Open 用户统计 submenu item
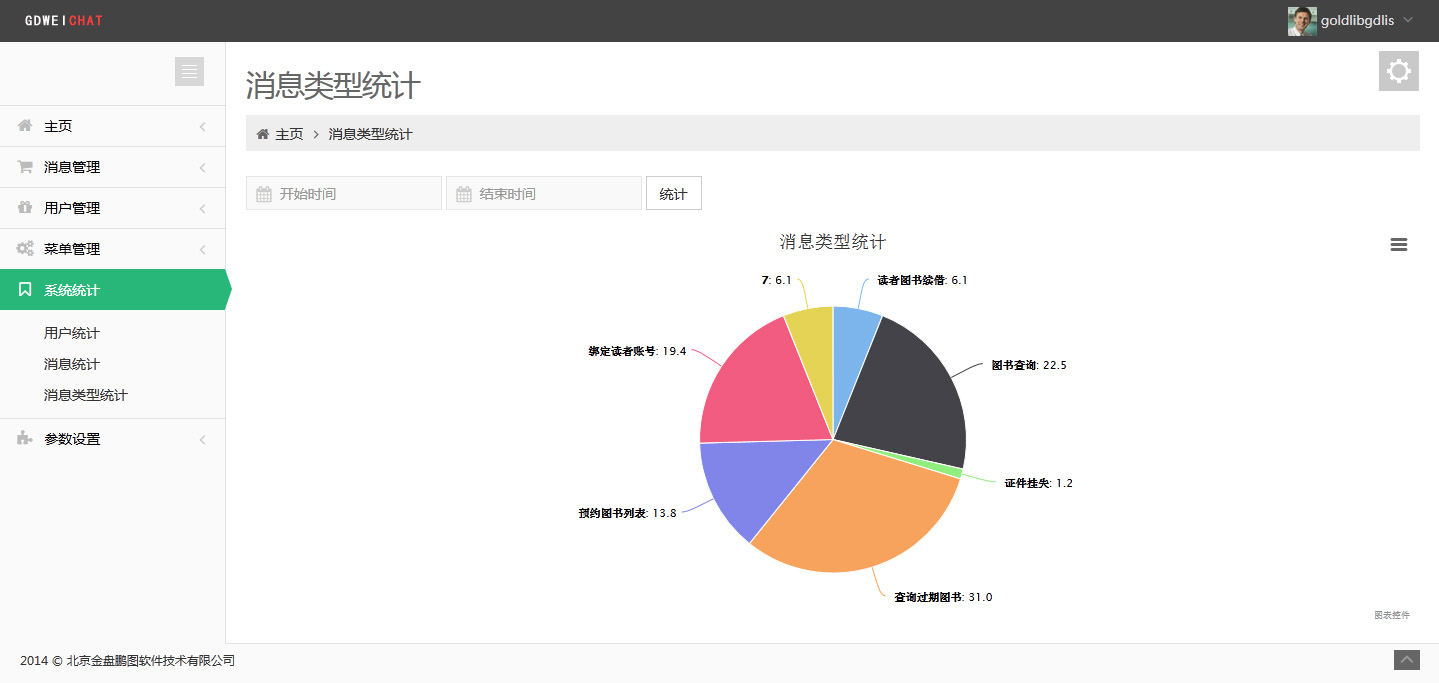The image size is (1439, 683). pos(72,333)
